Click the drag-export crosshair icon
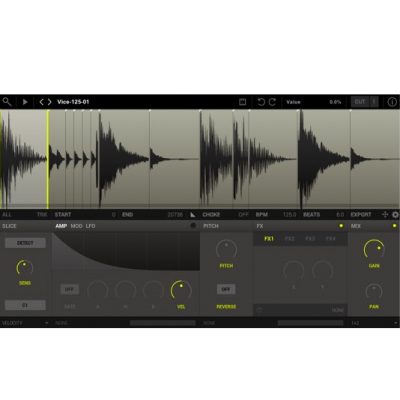This screenshot has width=400, height=400. (385, 215)
